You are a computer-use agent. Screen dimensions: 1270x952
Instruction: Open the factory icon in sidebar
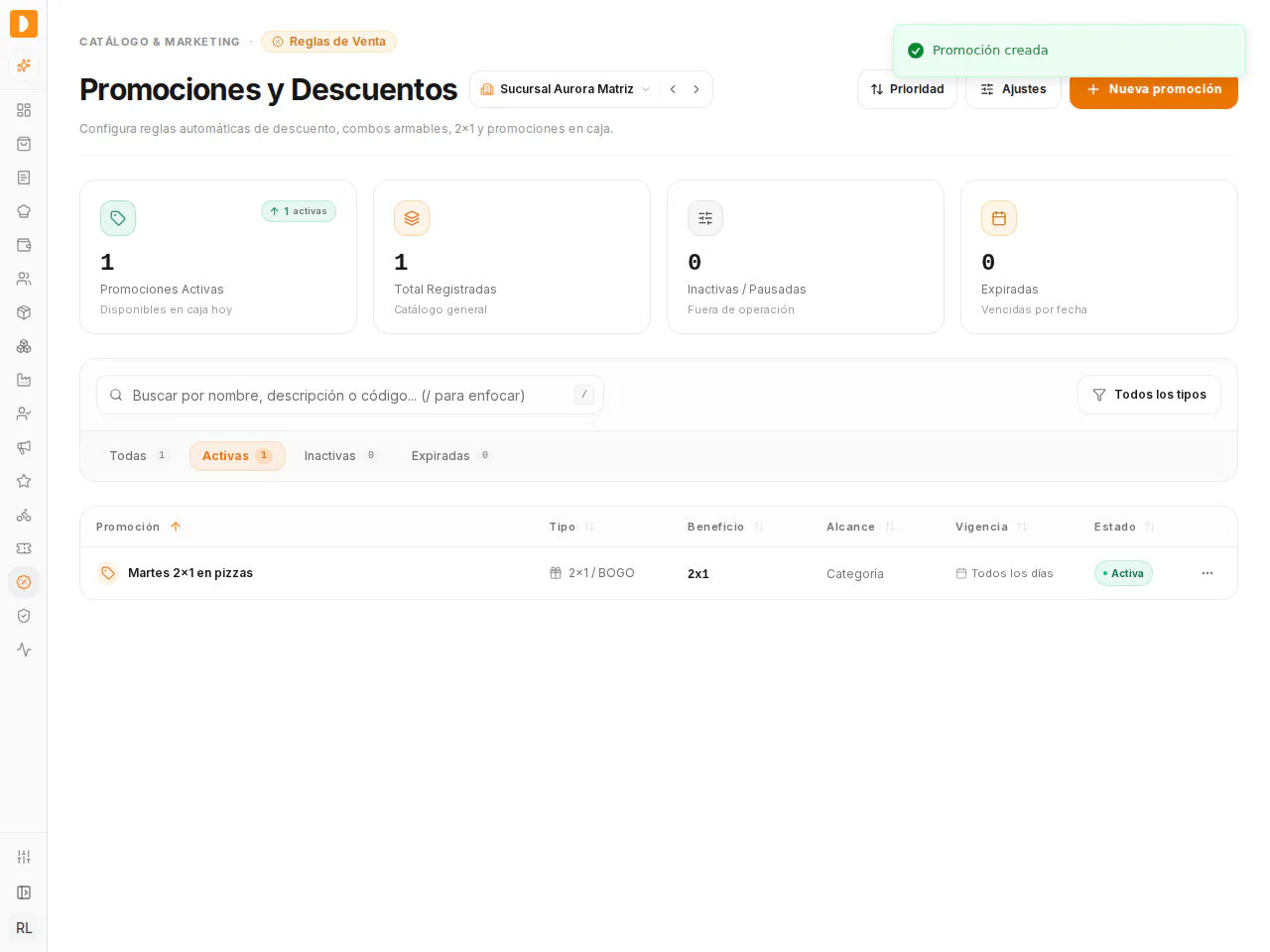pyautogui.click(x=24, y=380)
